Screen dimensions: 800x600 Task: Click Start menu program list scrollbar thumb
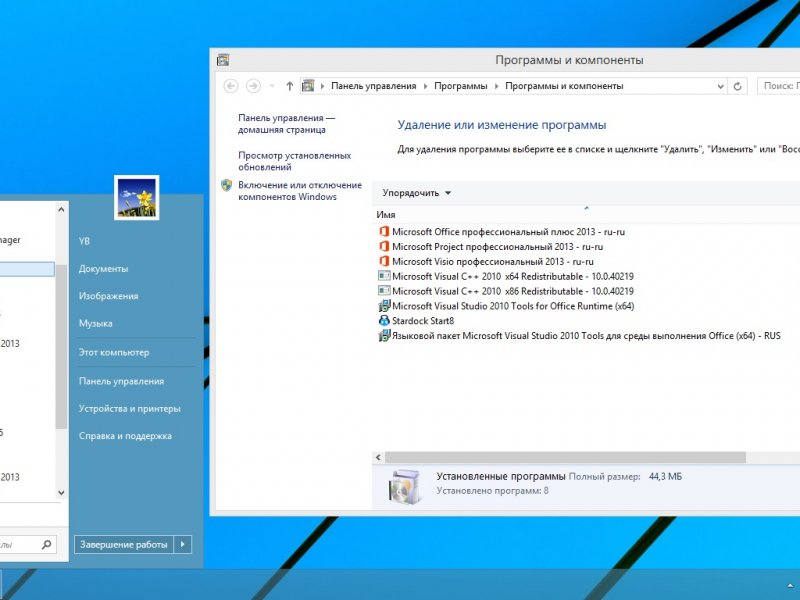61,347
